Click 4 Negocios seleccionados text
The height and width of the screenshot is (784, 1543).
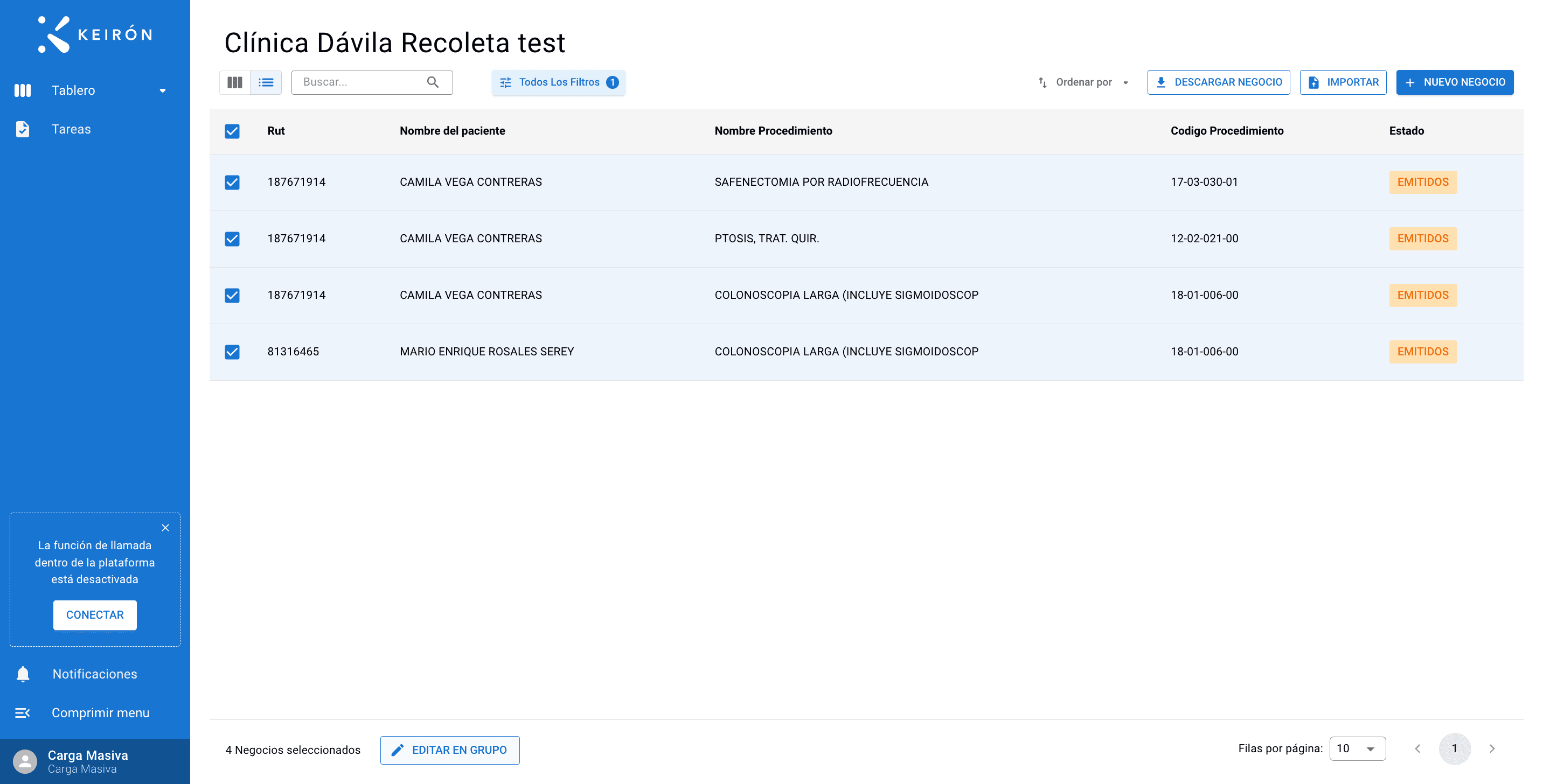pos(293,750)
